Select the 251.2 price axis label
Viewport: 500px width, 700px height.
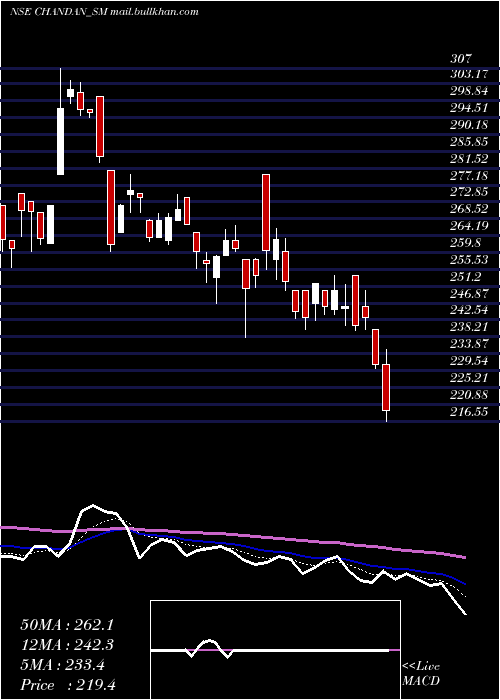[x=465, y=276]
